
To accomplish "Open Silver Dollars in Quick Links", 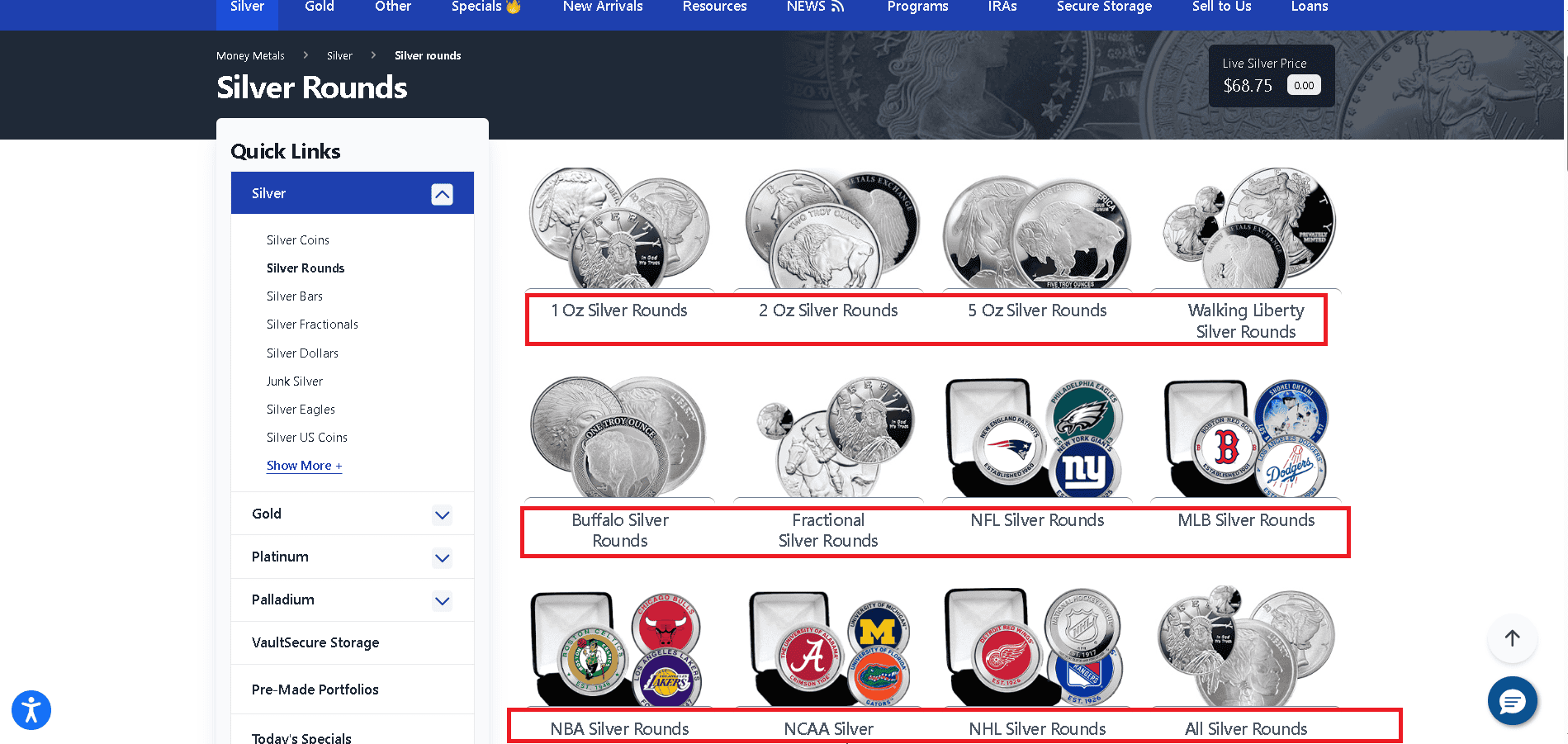I will 302,353.
